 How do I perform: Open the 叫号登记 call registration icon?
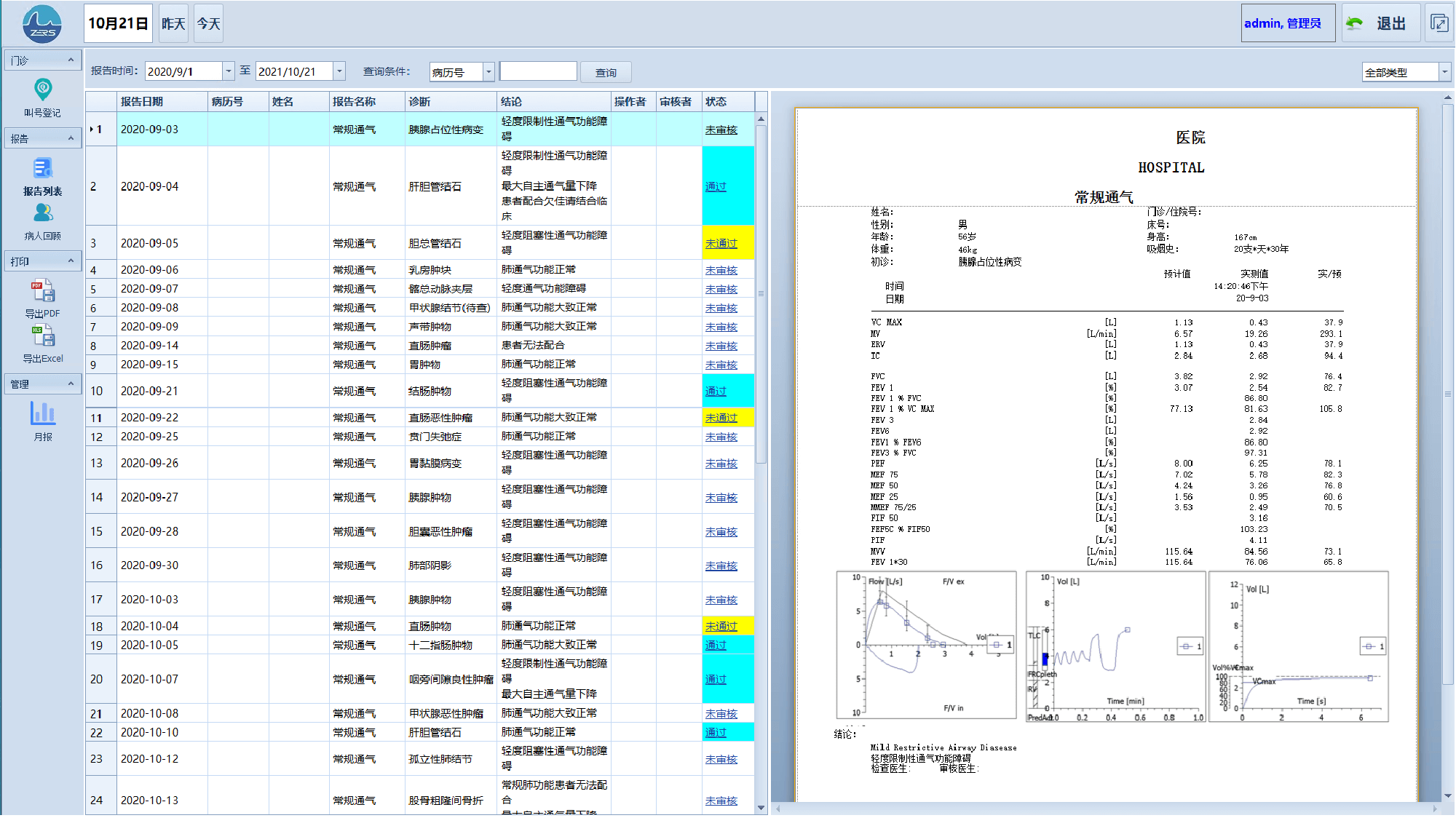[x=43, y=90]
